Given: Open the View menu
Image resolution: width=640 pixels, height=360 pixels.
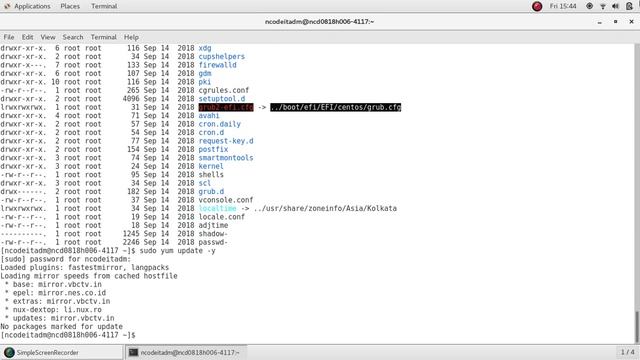Looking at the screenshot, I should click(x=48, y=37).
